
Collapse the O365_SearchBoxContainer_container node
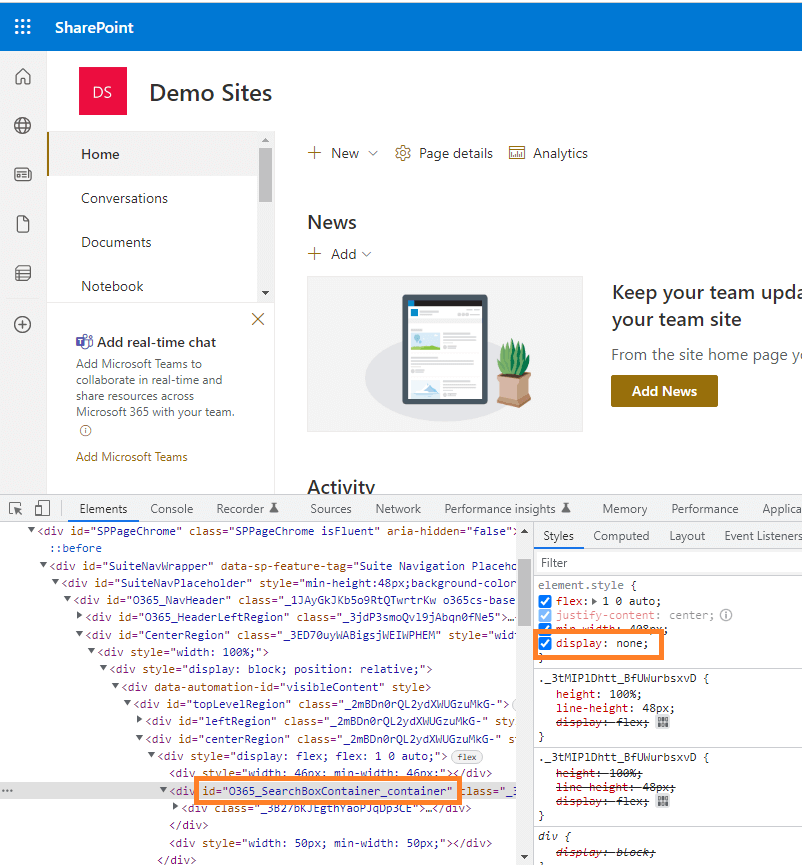point(163,790)
